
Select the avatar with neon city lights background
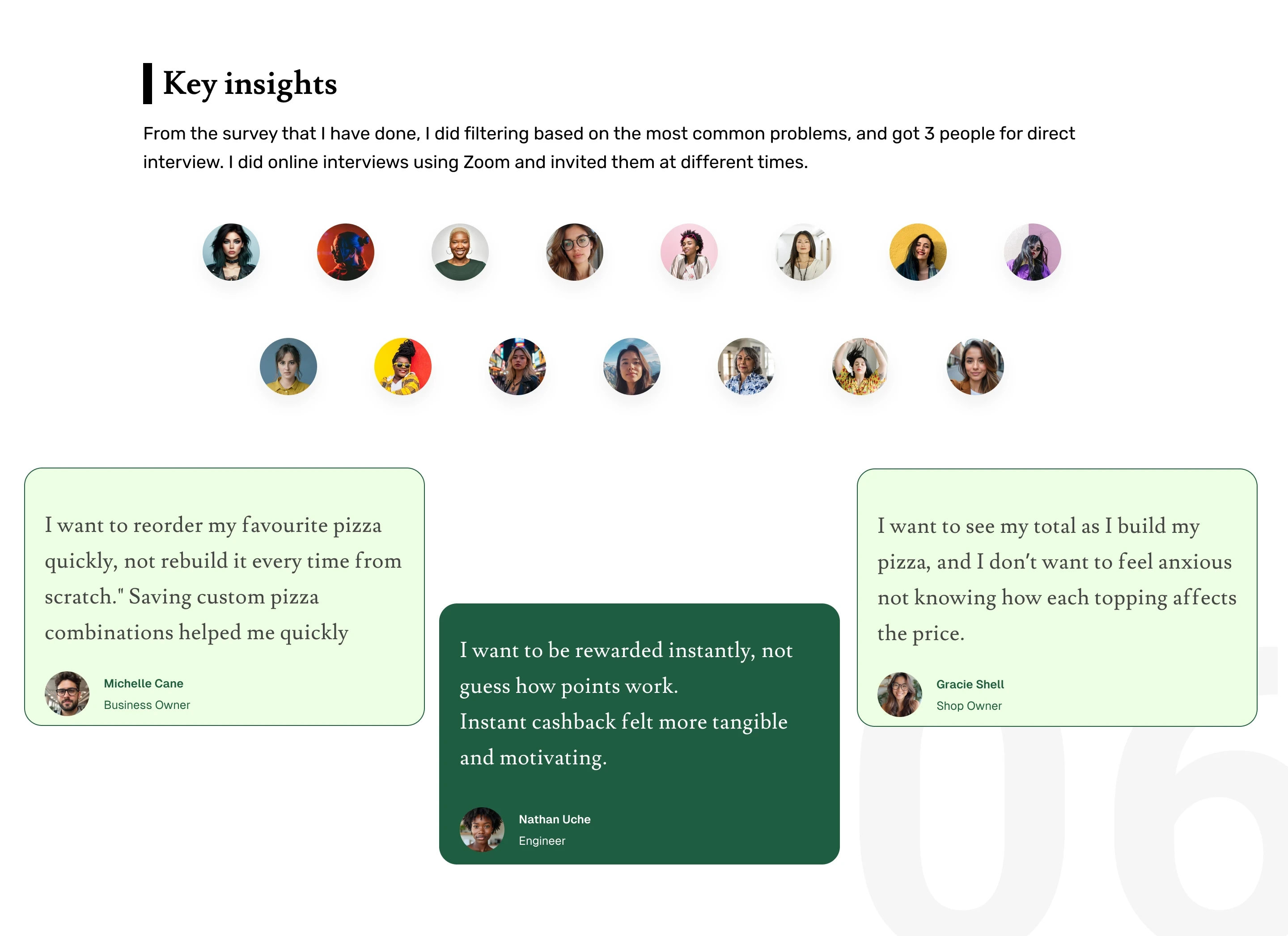pos(517,367)
